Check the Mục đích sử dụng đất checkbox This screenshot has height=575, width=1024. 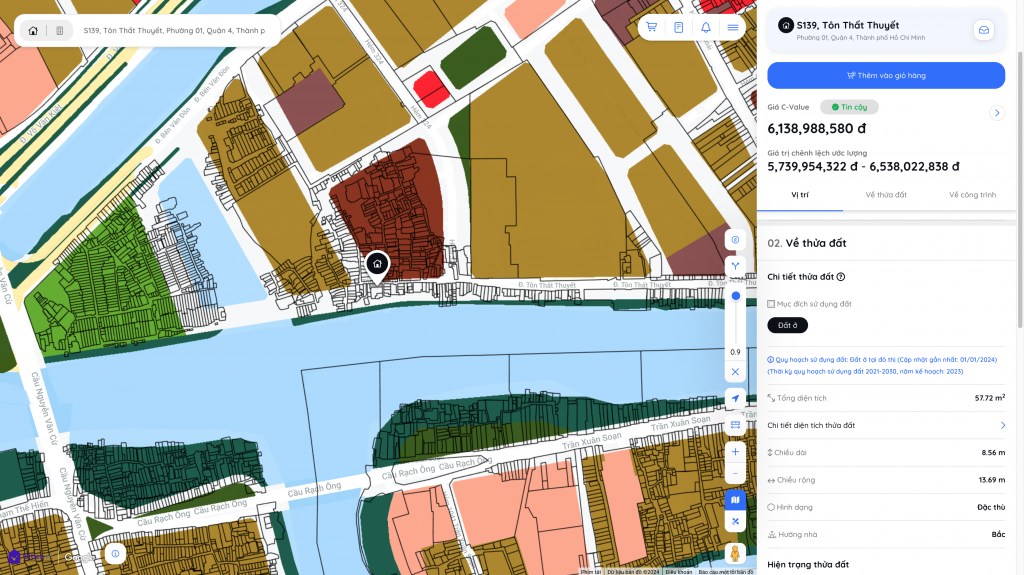coord(771,304)
